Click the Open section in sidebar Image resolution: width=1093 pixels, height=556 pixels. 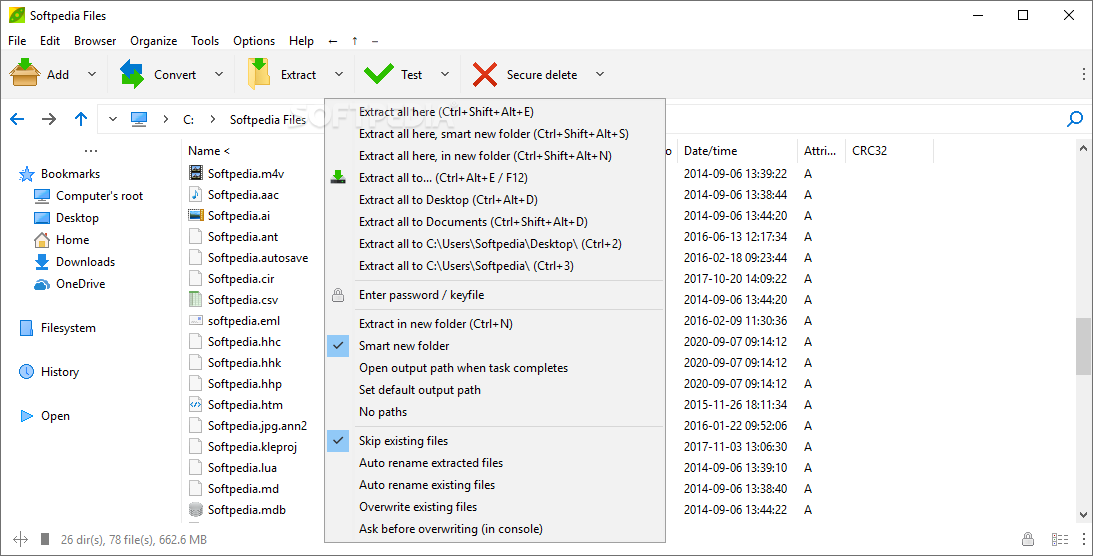click(x=55, y=416)
